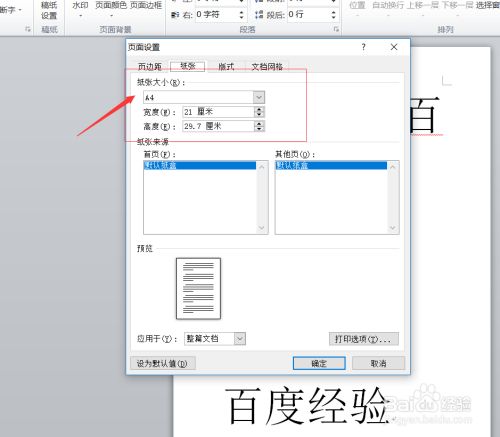Click the page preview thumbnail
The width and height of the screenshot is (500, 437).
[x=198, y=288]
